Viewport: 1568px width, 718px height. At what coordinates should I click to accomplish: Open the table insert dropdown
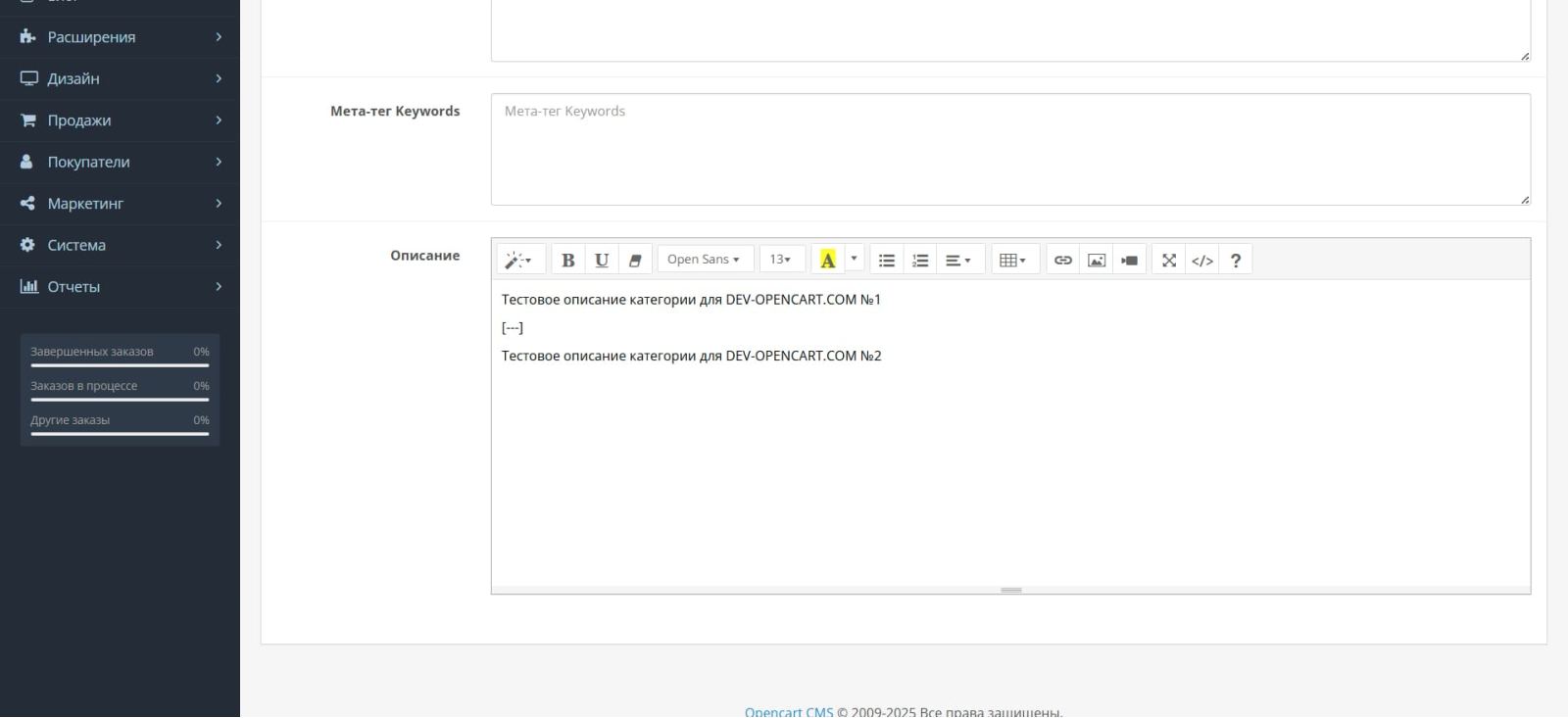tap(1014, 260)
